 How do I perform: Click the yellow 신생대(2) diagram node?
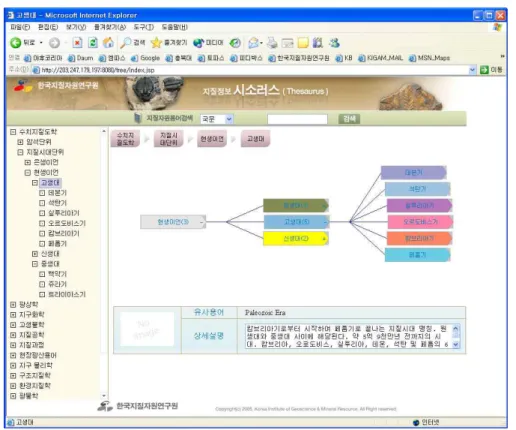[296, 238]
